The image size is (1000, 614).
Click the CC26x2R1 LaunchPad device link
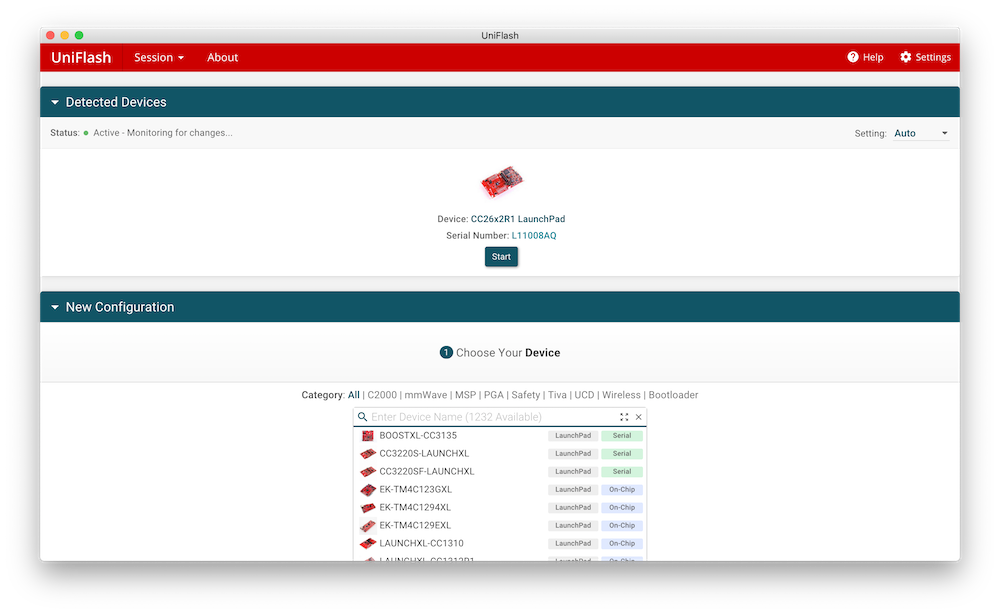click(518, 219)
